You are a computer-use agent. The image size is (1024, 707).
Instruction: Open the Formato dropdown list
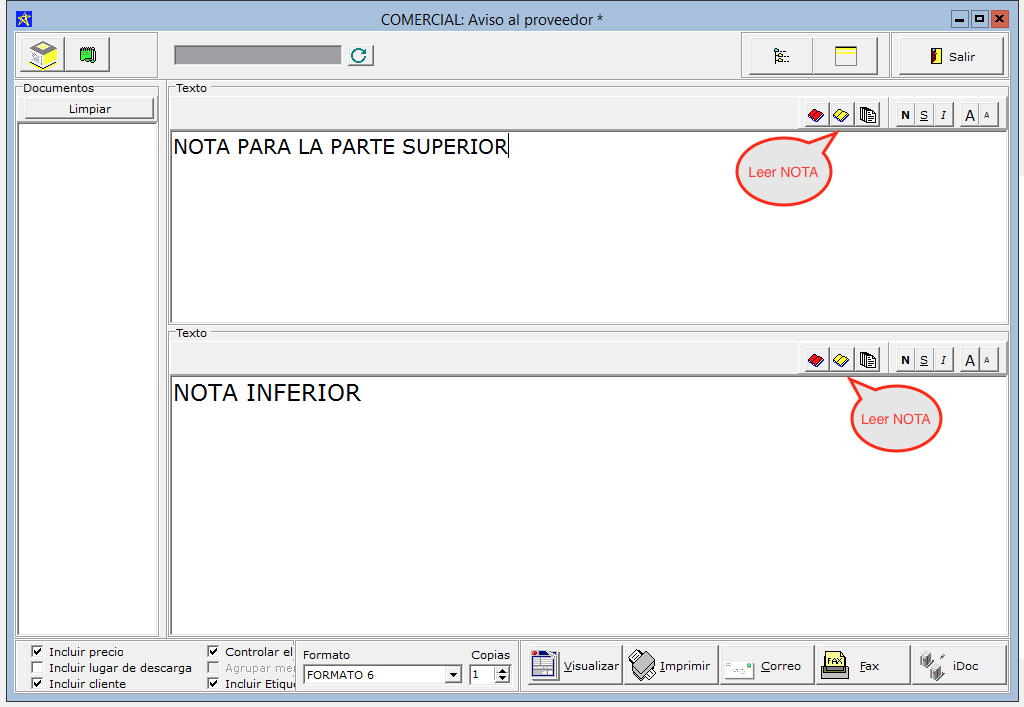pyautogui.click(x=453, y=675)
